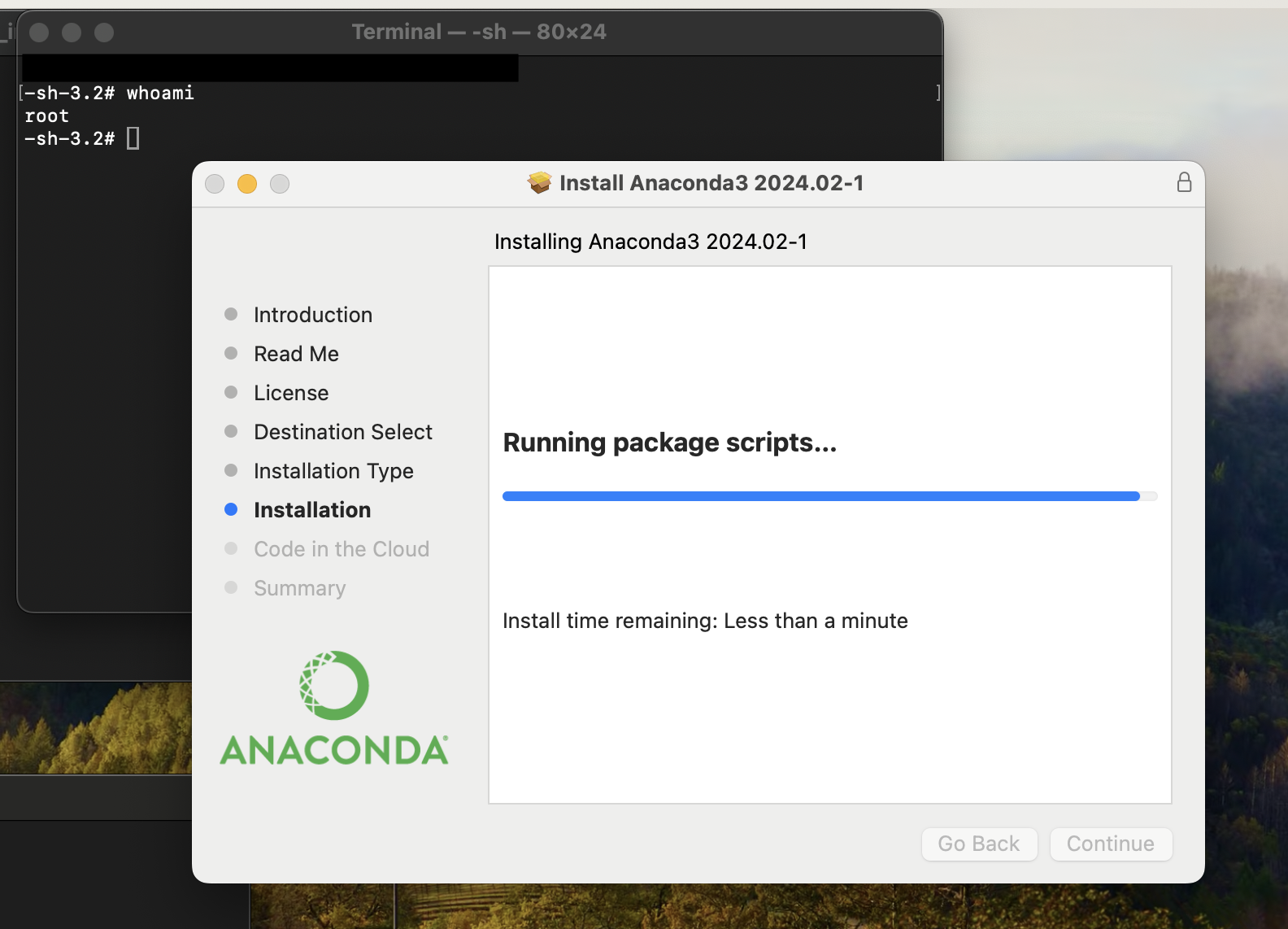Click the blue installation progress bar
Viewport: 1288px width, 929px height.
point(821,496)
